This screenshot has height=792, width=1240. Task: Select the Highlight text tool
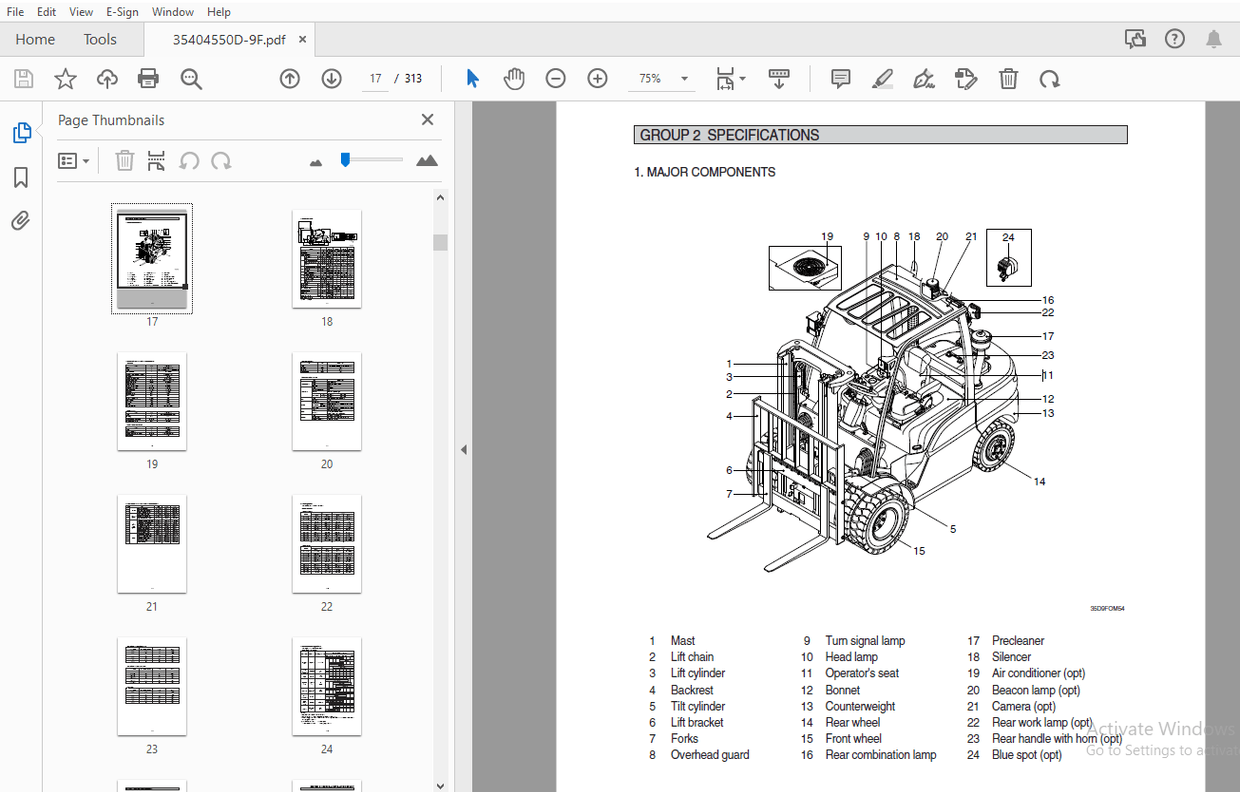coord(882,78)
